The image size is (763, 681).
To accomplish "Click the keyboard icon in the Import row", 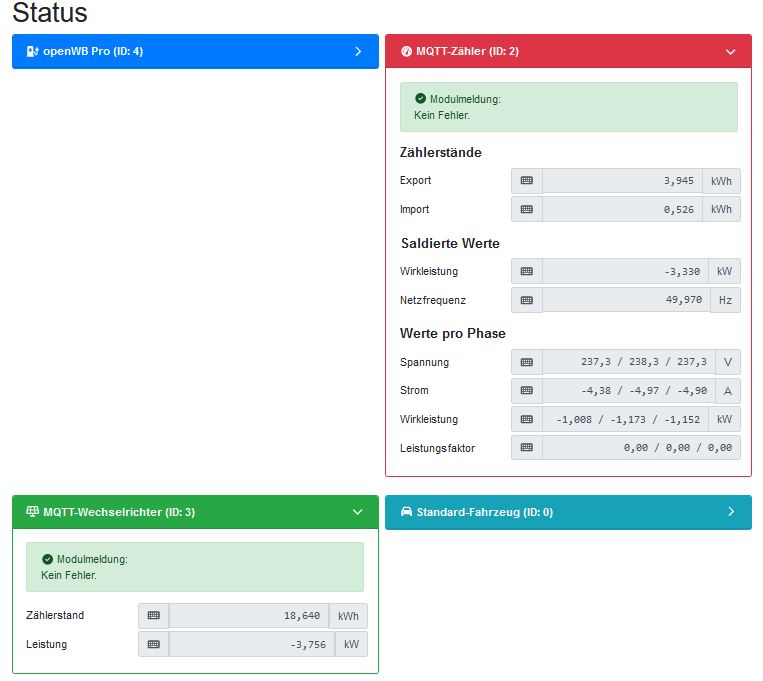I will pos(527,209).
